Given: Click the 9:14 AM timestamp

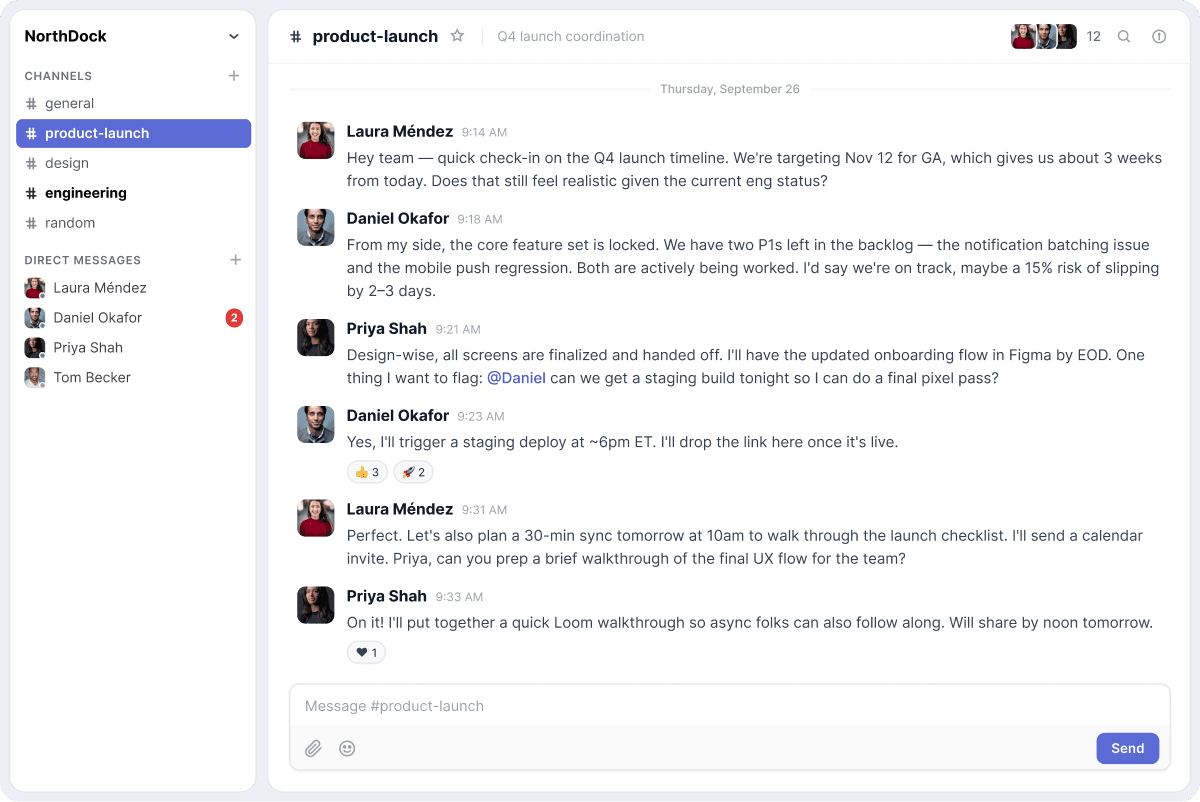Looking at the screenshot, I should pos(484,132).
